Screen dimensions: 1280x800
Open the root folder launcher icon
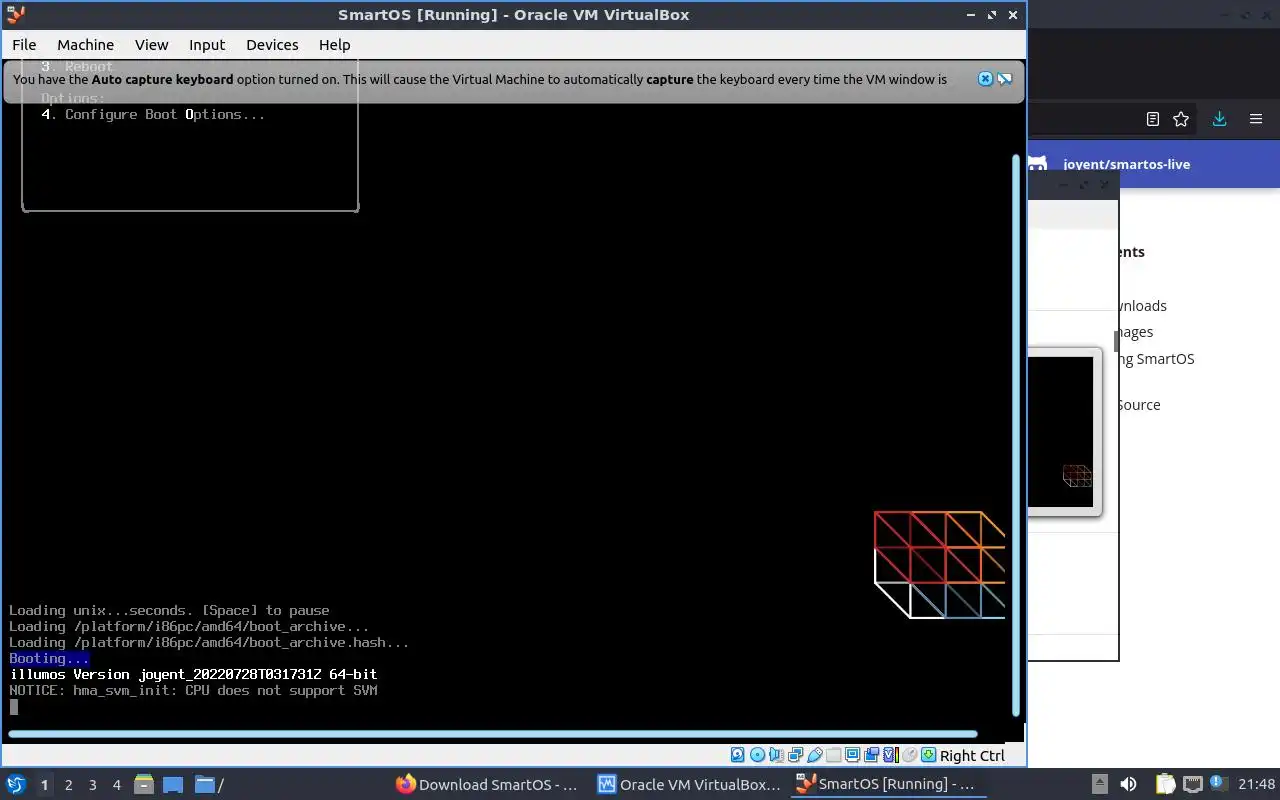pos(208,784)
